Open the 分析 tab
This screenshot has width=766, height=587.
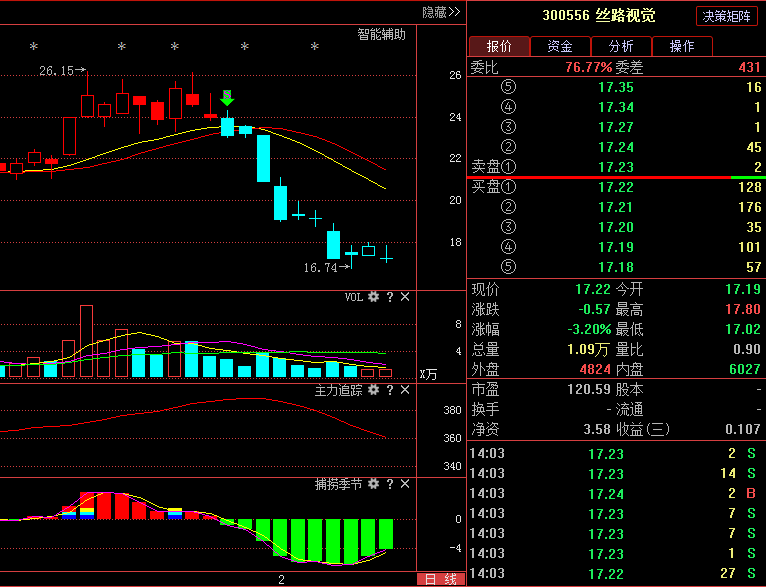point(620,46)
